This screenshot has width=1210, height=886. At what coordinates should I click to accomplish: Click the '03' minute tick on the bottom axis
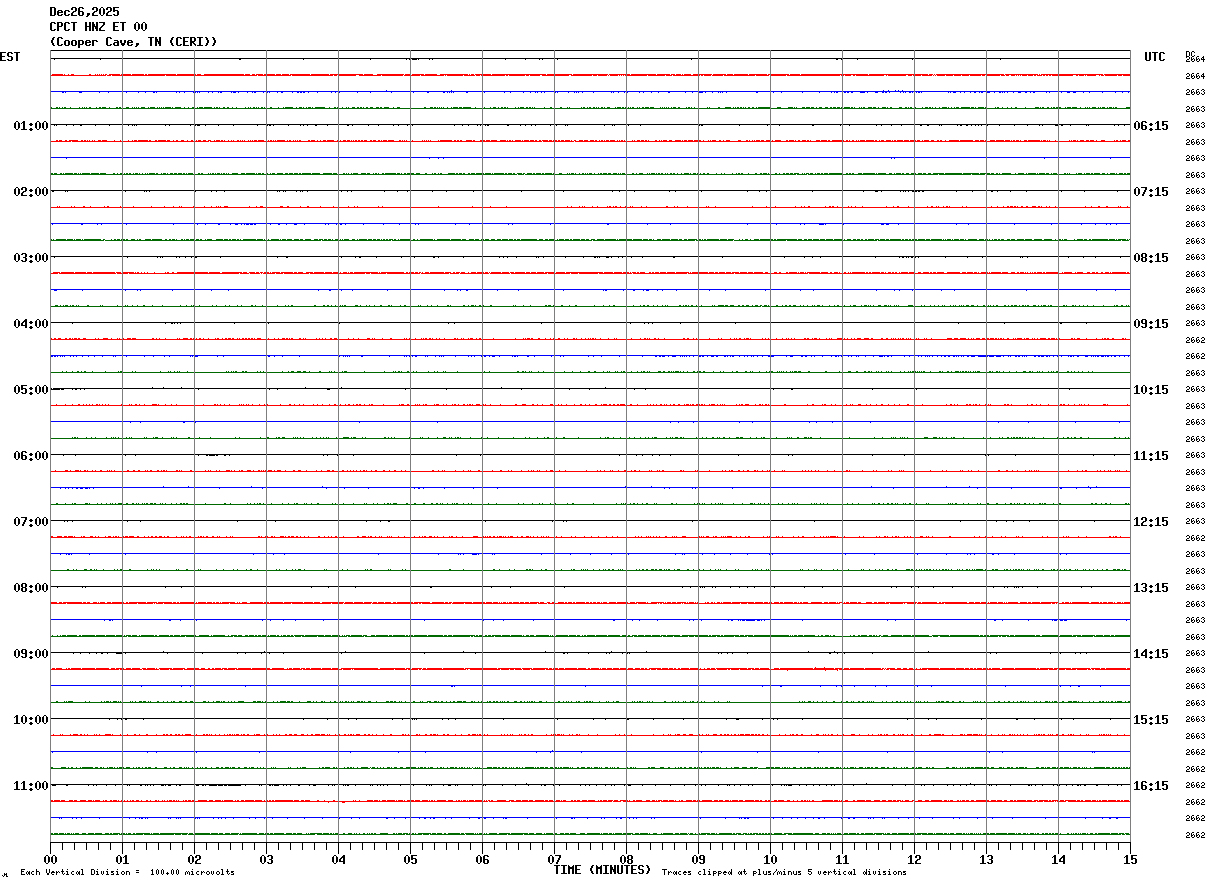click(x=267, y=859)
